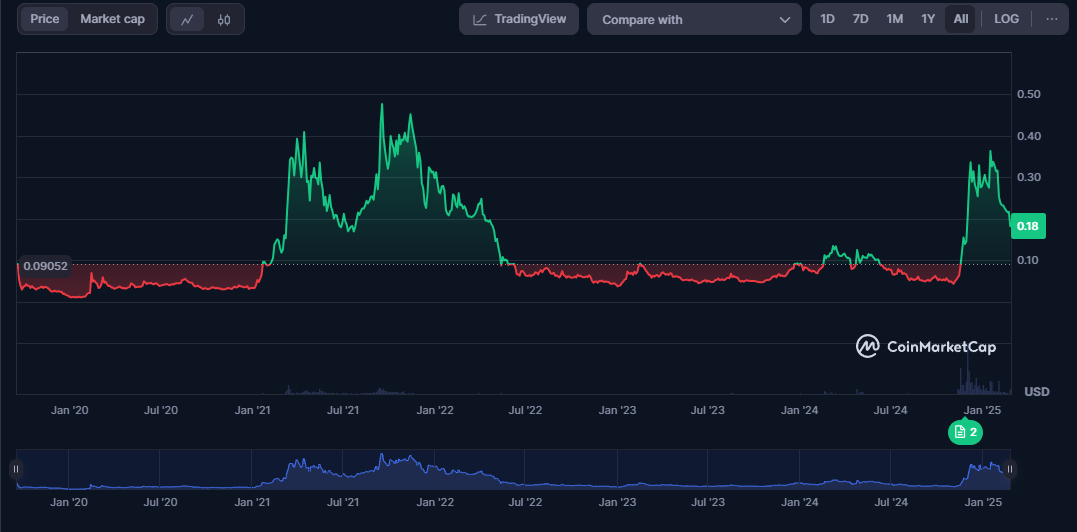1077x532 pixels.
Task: Select the 7D time range
Action: [860, 19]
